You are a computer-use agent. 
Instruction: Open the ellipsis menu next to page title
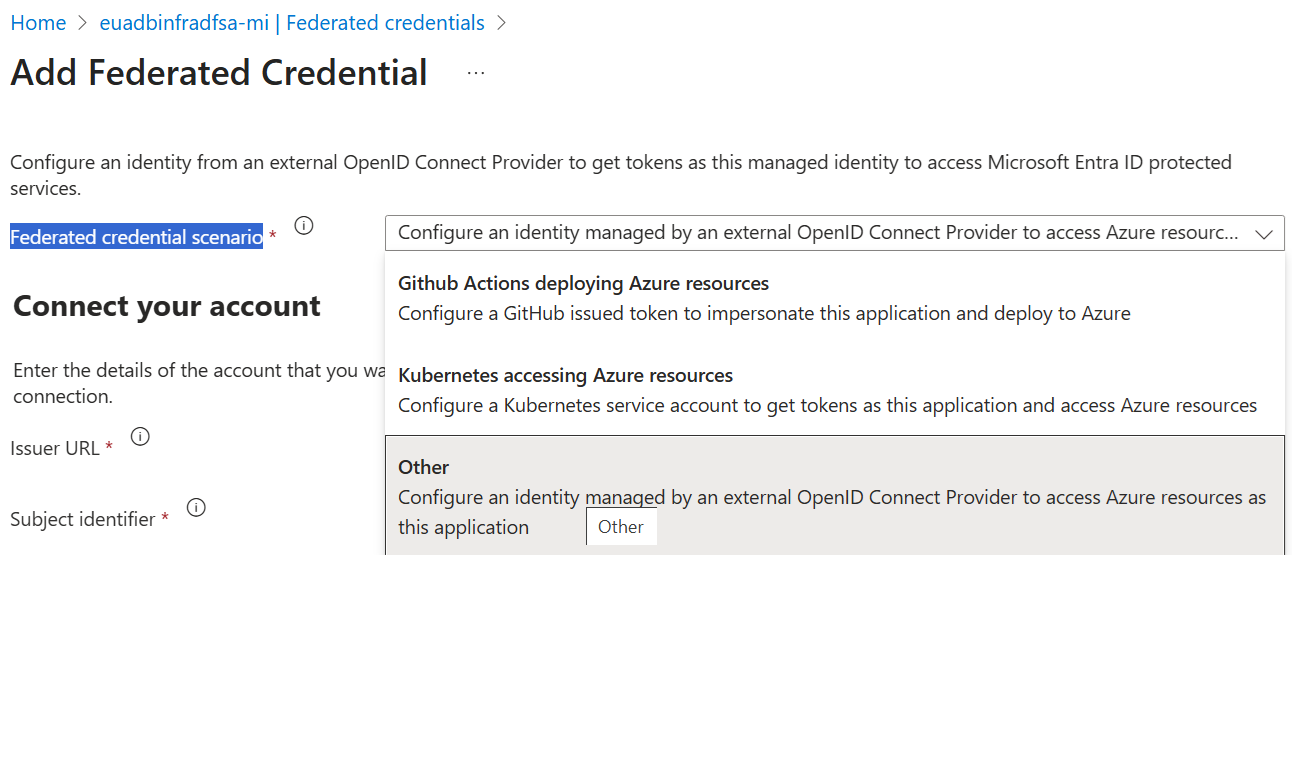475,72
